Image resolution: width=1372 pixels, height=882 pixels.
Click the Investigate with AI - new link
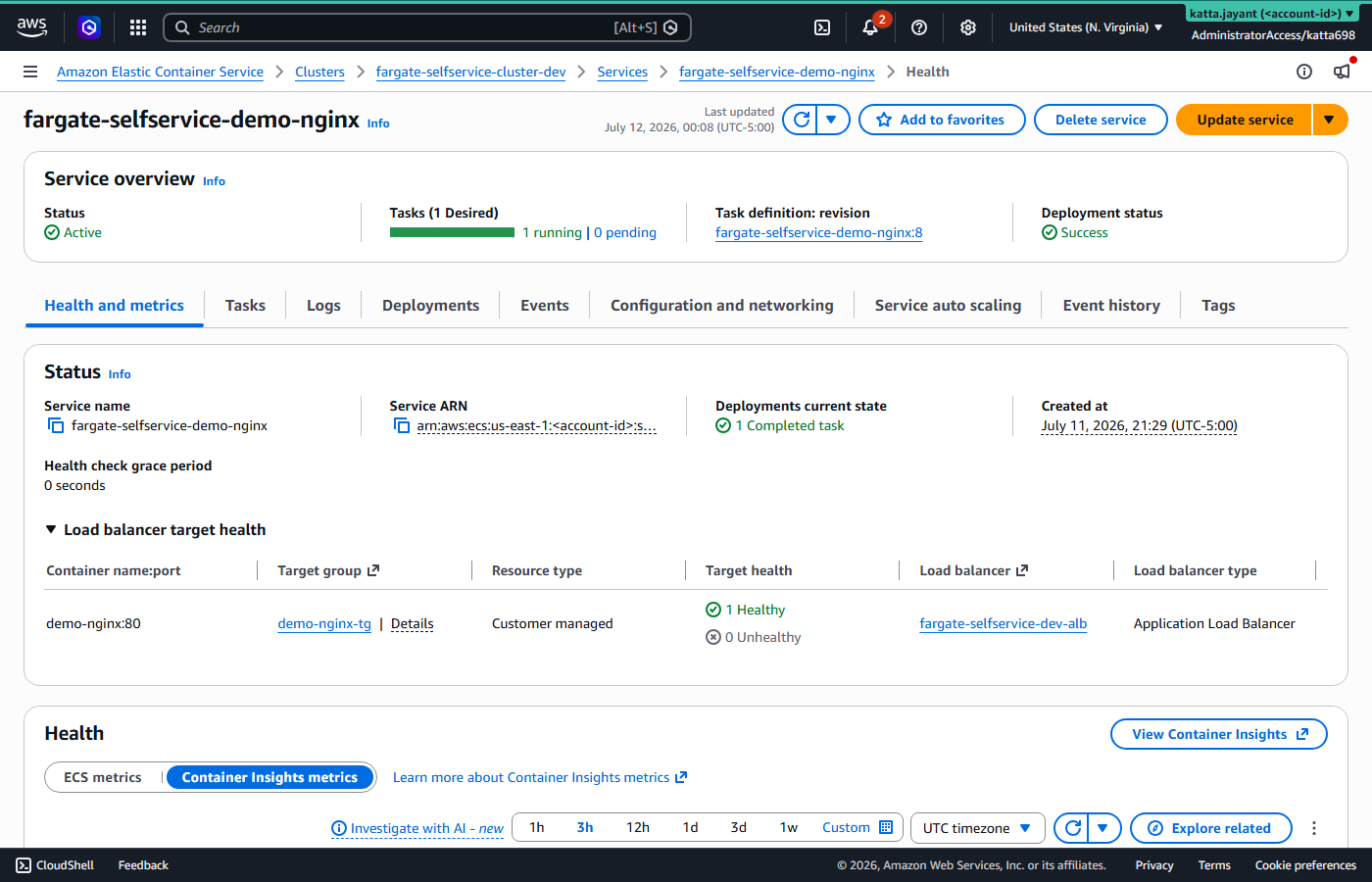tap(427, 828)
